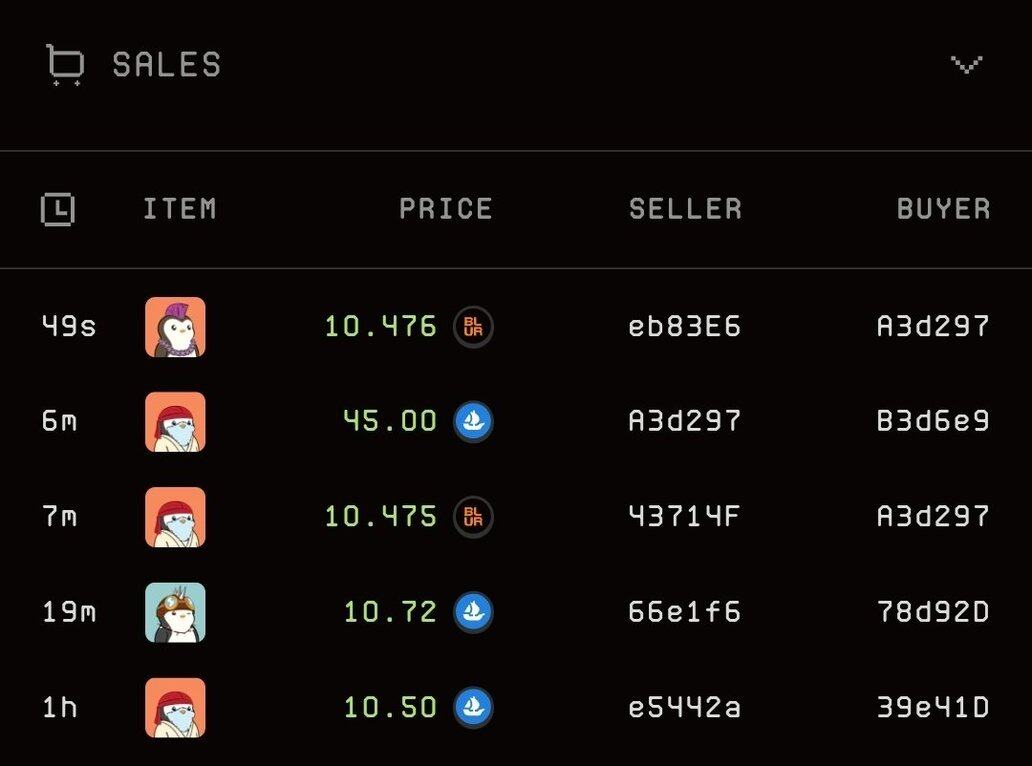Click the Blur marketplace icon beside 10.475
1032x766 pixels.
point(473,517)
